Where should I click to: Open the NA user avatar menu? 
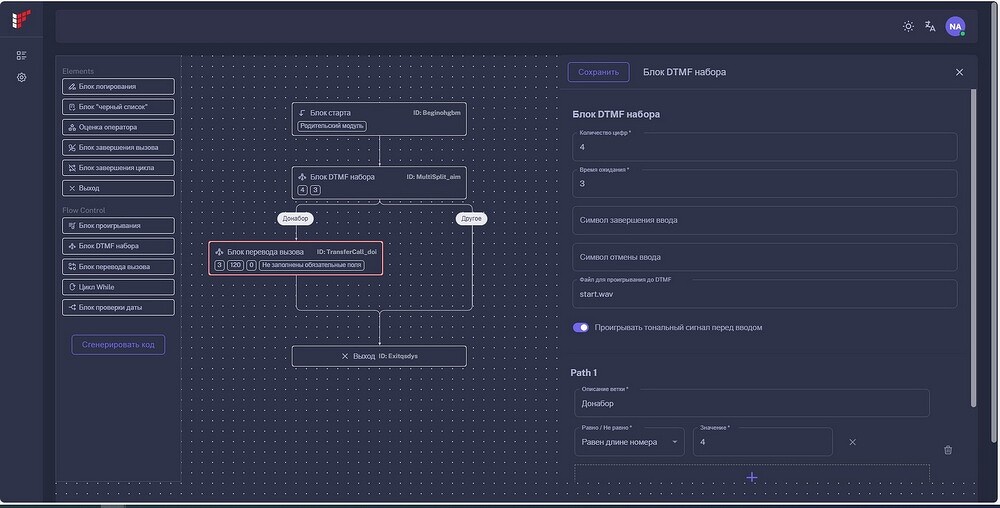[x=955, y=26]
